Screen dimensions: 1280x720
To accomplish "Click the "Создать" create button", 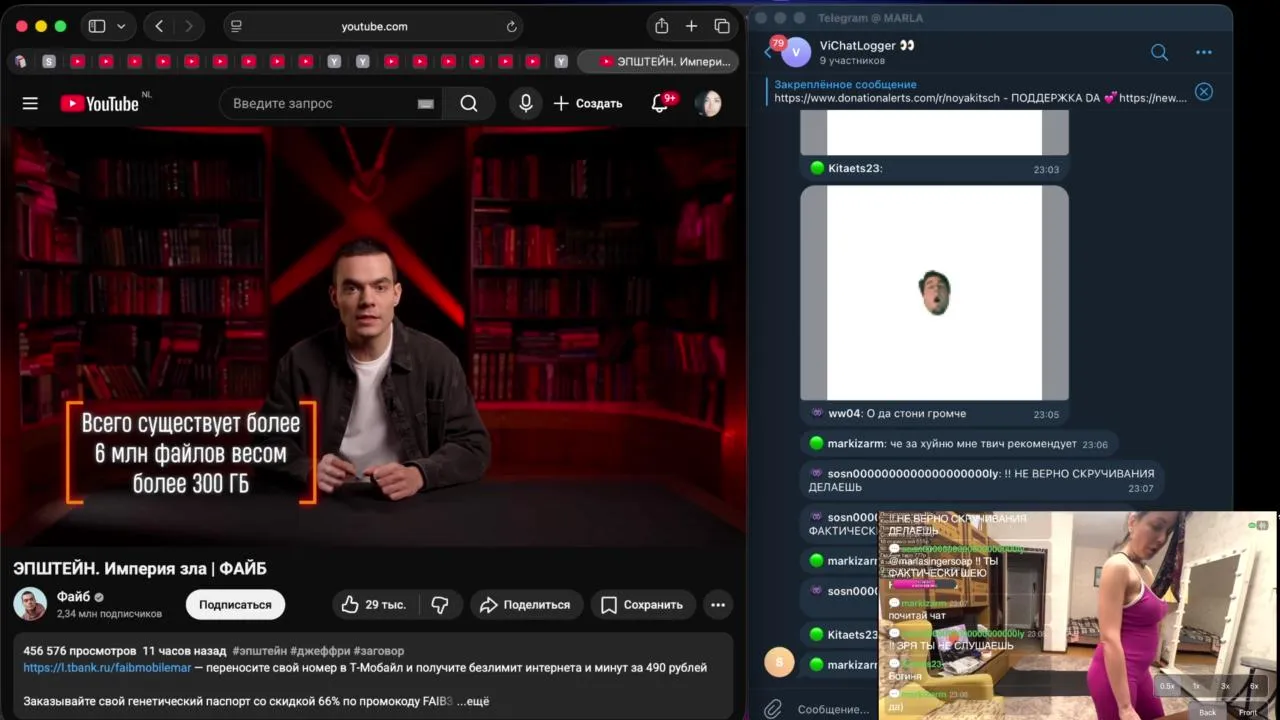I will coord(588,103).
